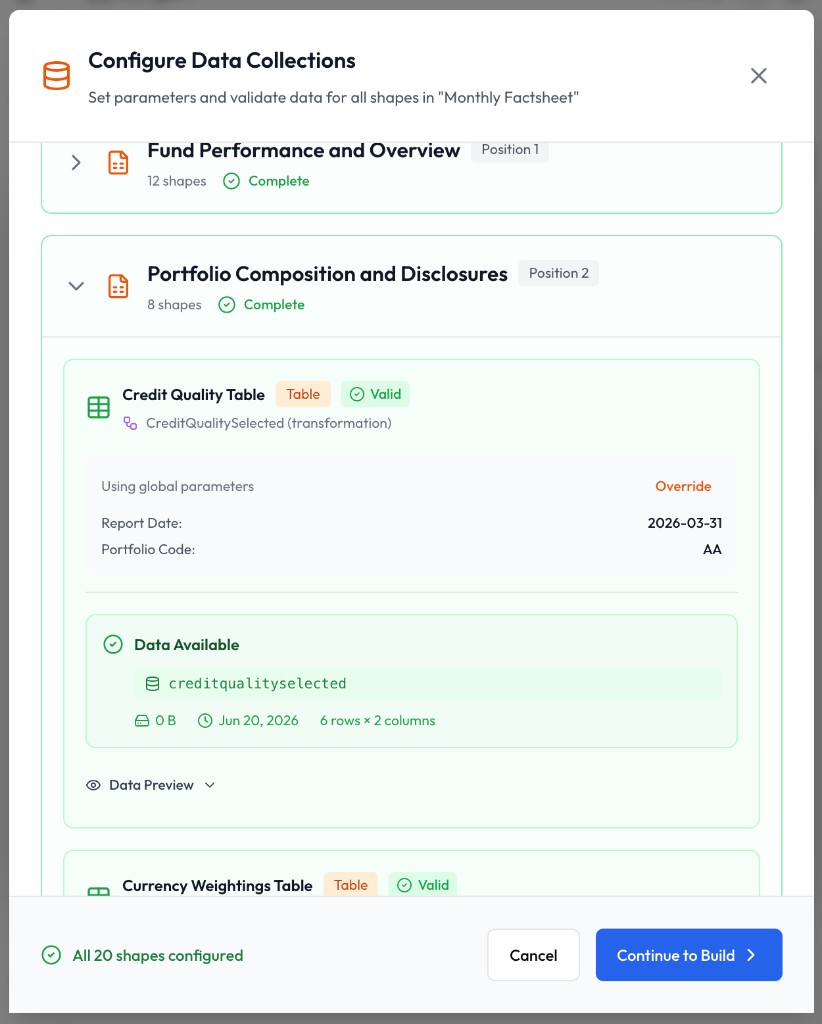Click Fund Performance Complete check icon
Viewport: 822px width, 1024px height.
click(x=231, y=181)
